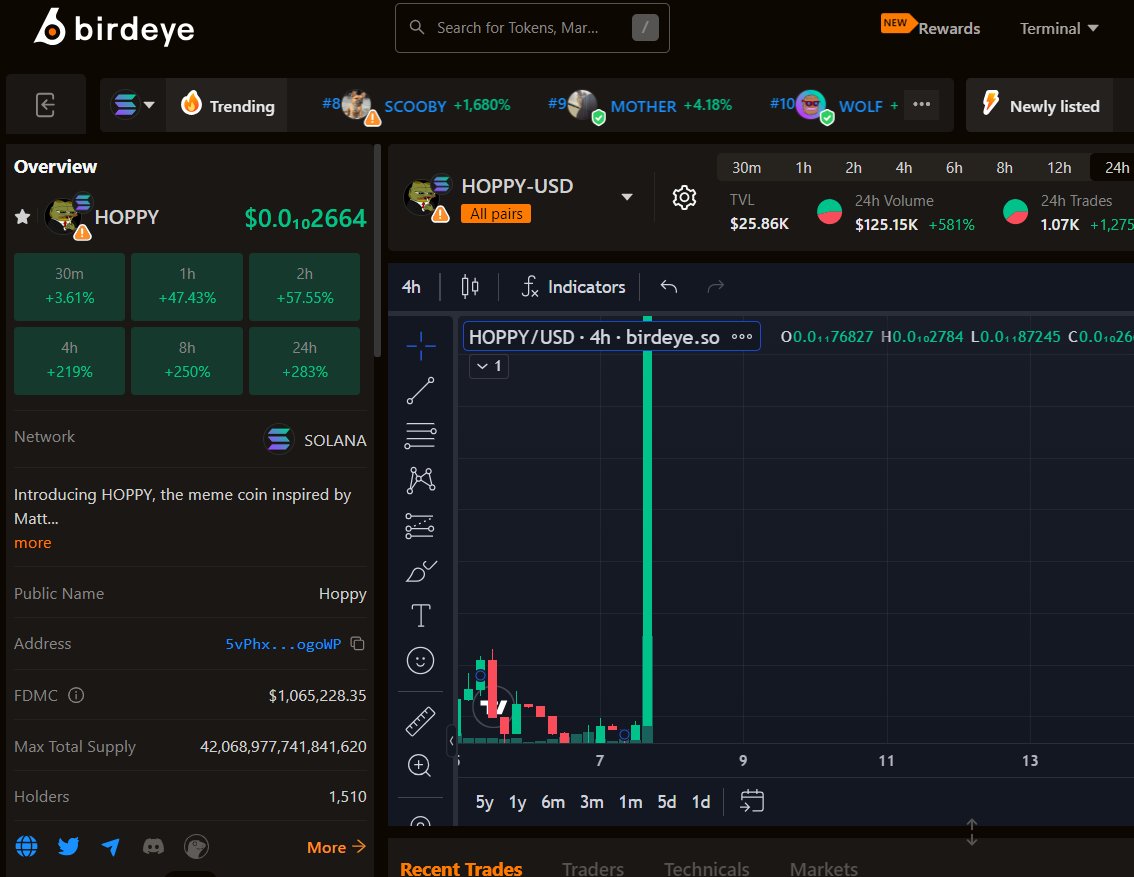Image resolution: width=1134 pixels, height=877 pixels.
Task: Select the crosshair cursor tool
Action: pos(420,346)
